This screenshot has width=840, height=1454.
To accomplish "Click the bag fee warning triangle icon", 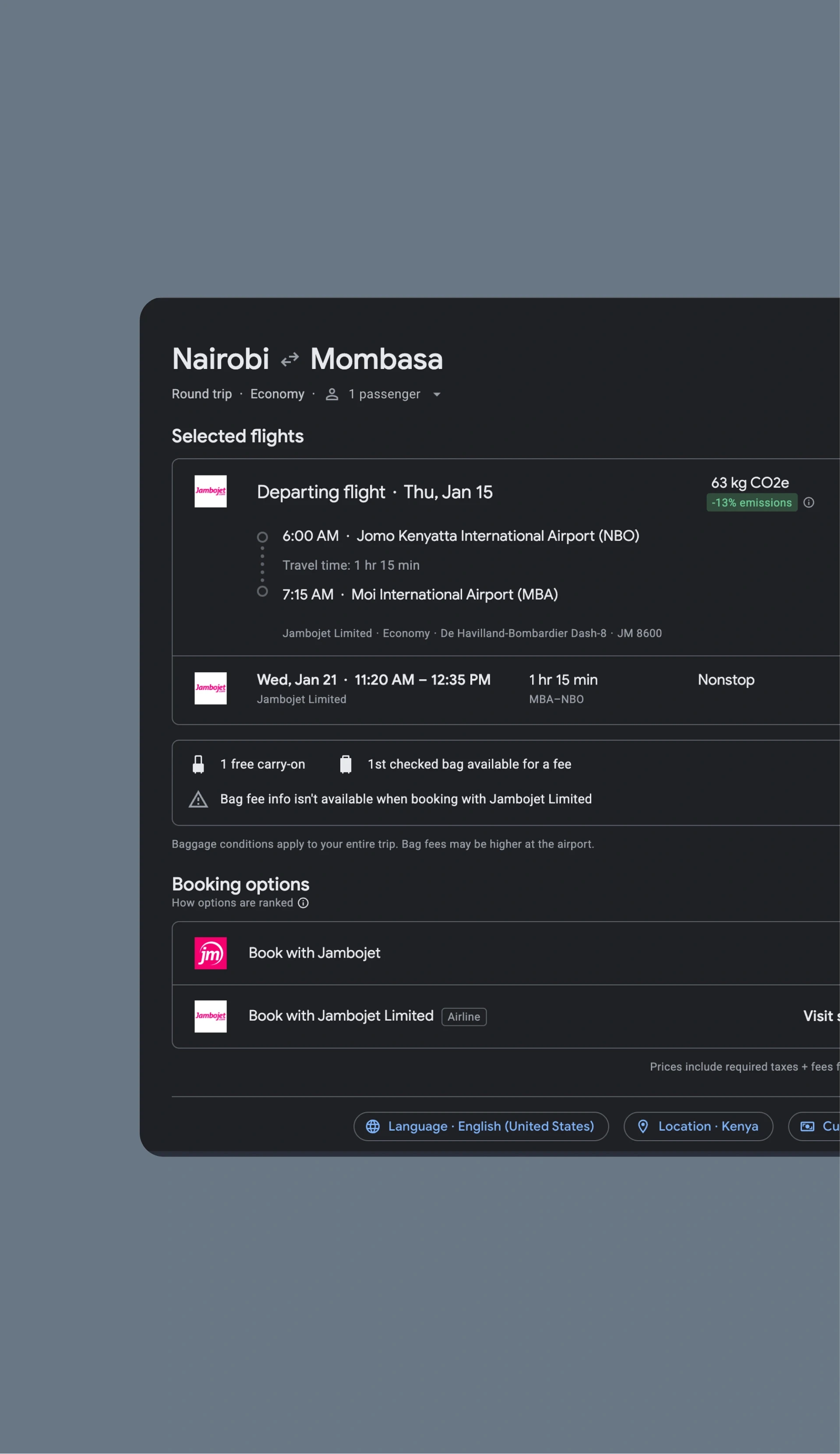I will 198,799.
